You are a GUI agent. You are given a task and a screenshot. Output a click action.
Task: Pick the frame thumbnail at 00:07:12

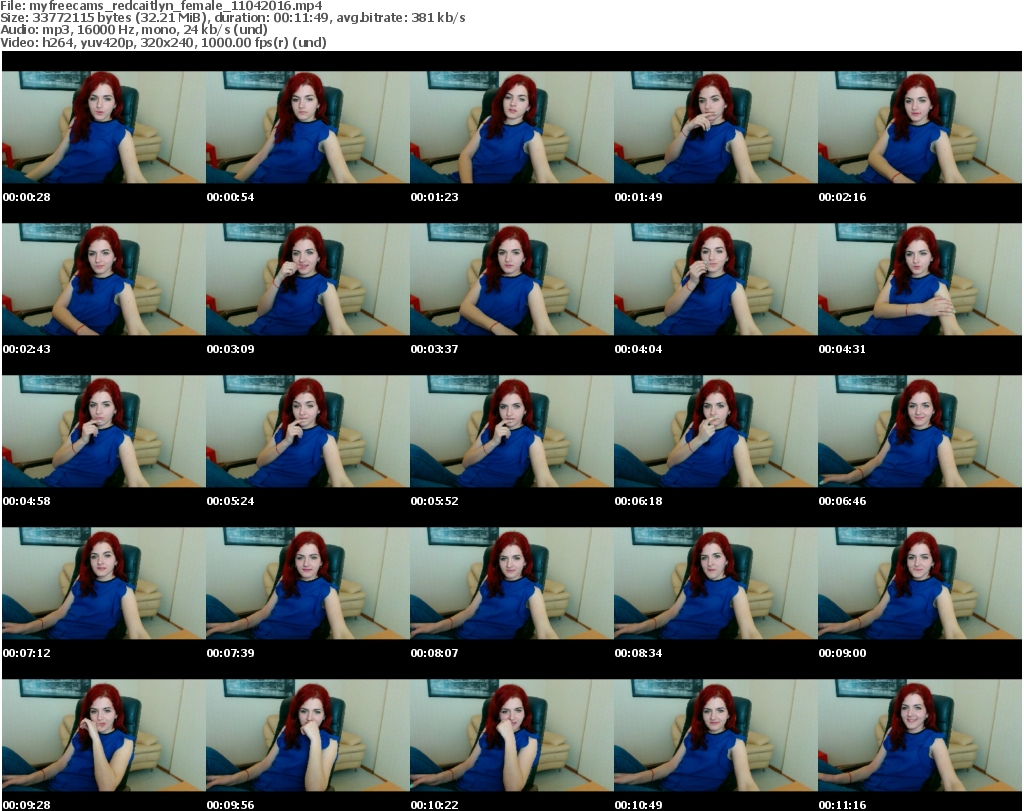[x=104, y=583]
